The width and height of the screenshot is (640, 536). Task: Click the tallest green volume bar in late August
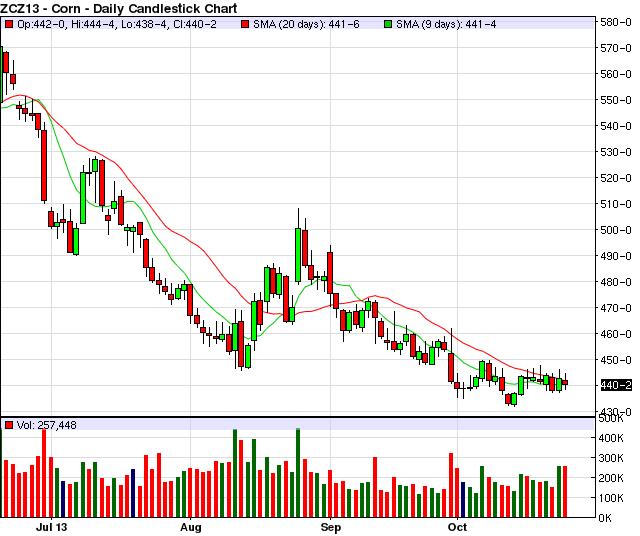[x=298, y=473]
